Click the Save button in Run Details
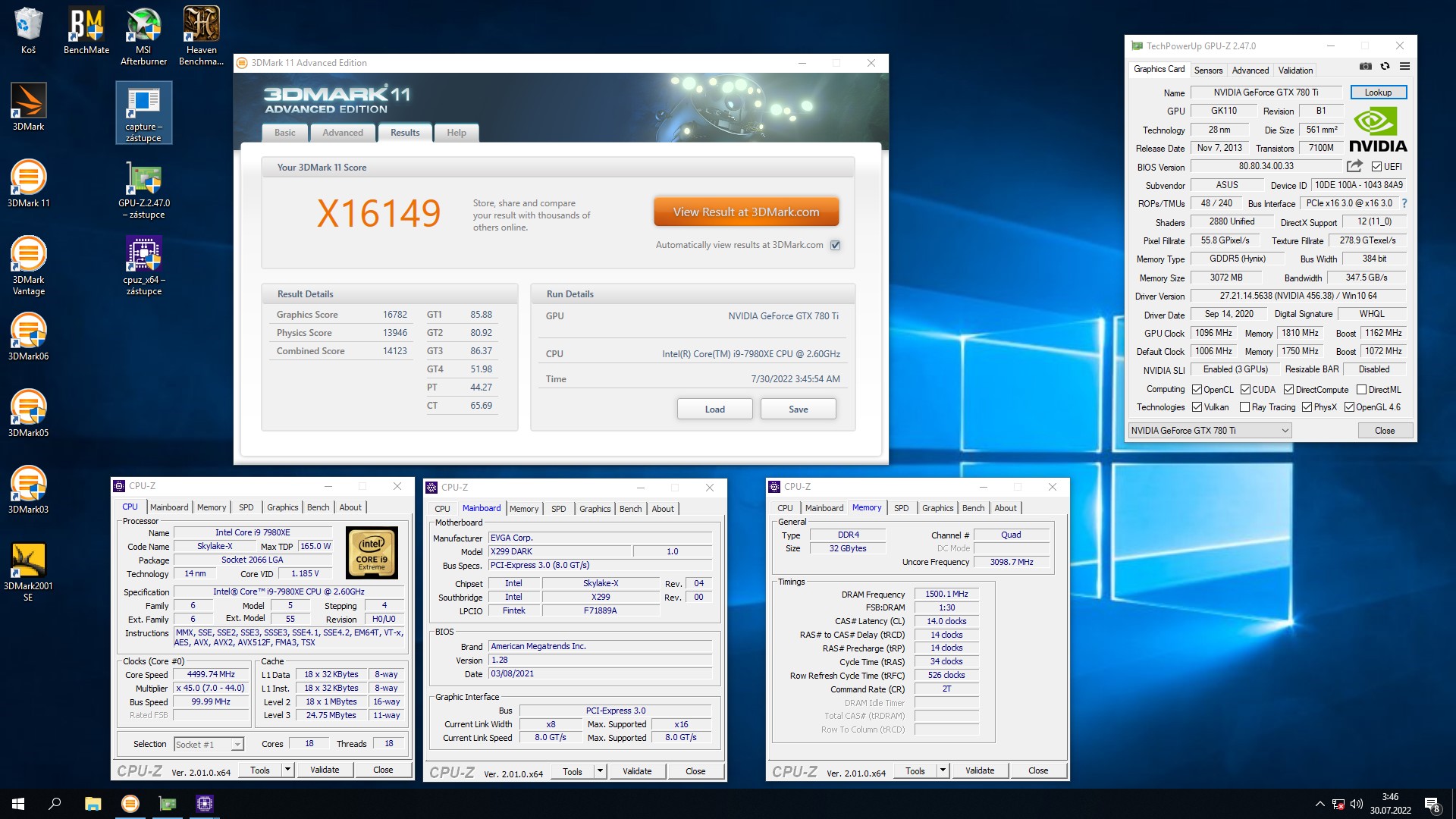 tap(798, 409)
